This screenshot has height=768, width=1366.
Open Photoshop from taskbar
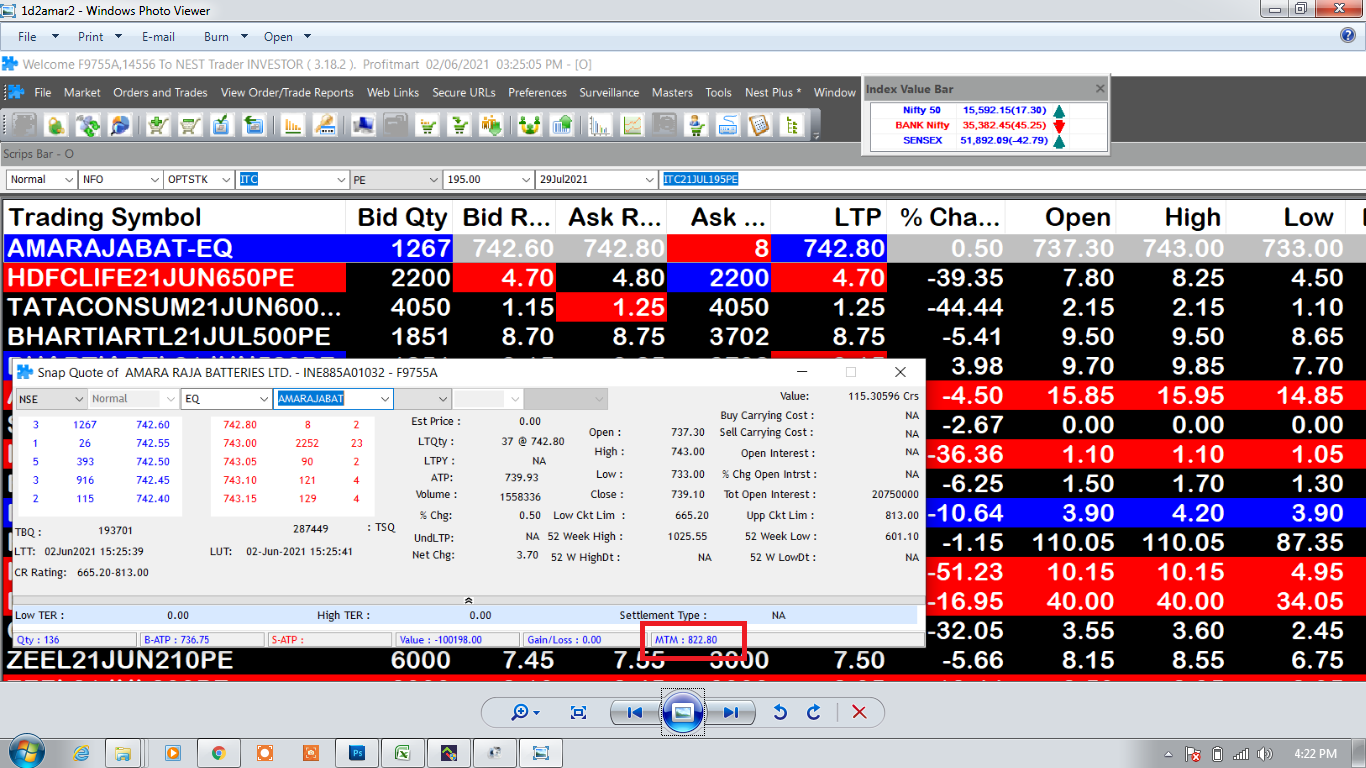coord(357,752)
